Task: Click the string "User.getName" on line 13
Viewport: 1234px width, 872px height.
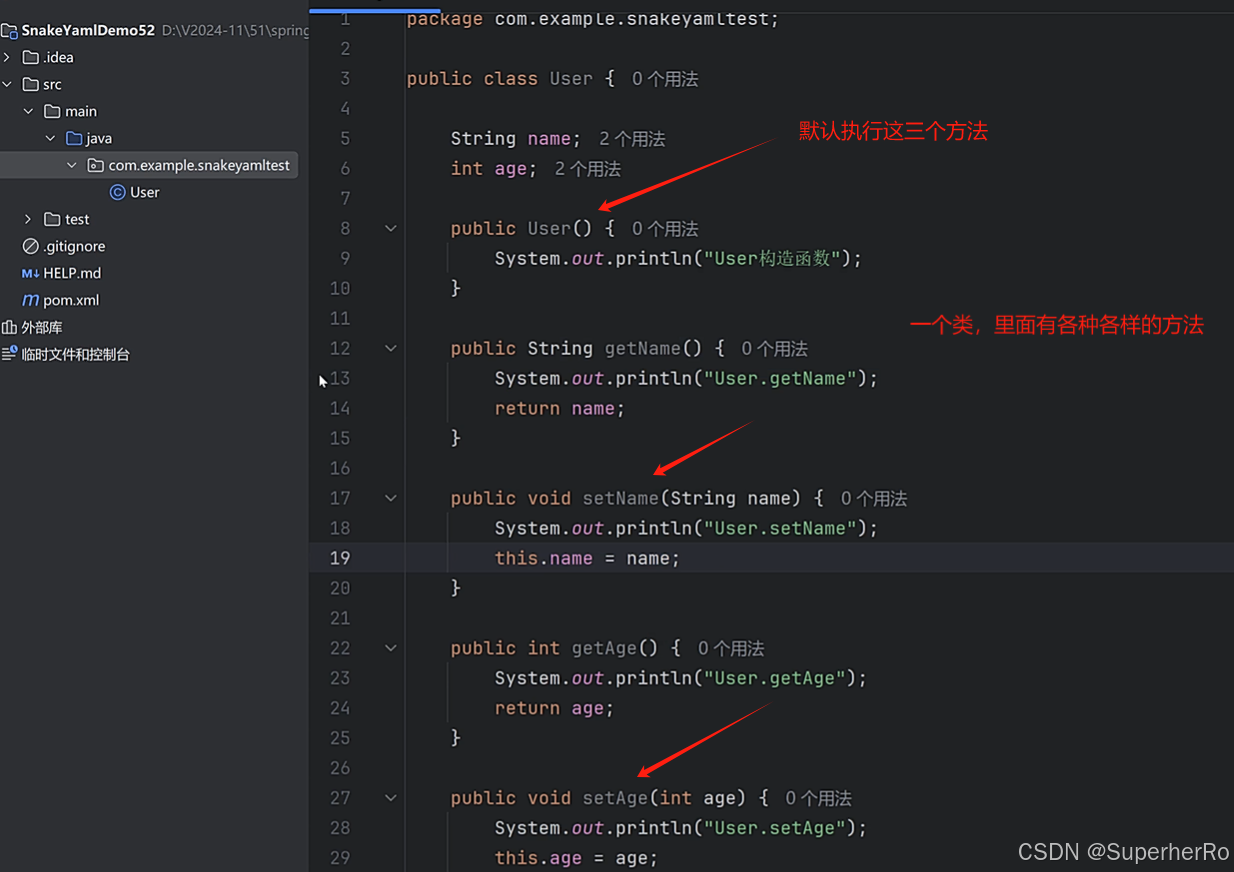Action: [780, 378]
